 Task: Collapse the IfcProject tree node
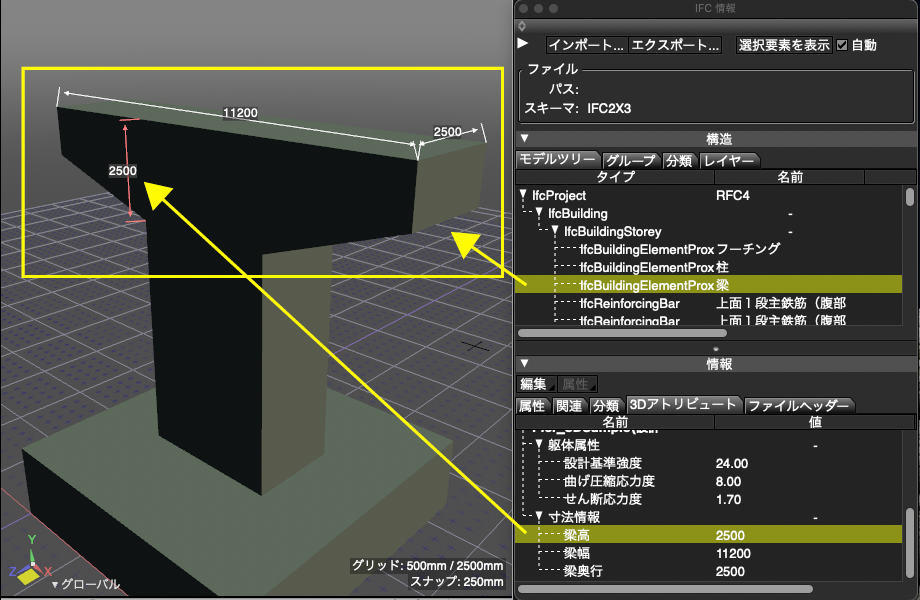[x=523, y=195]
